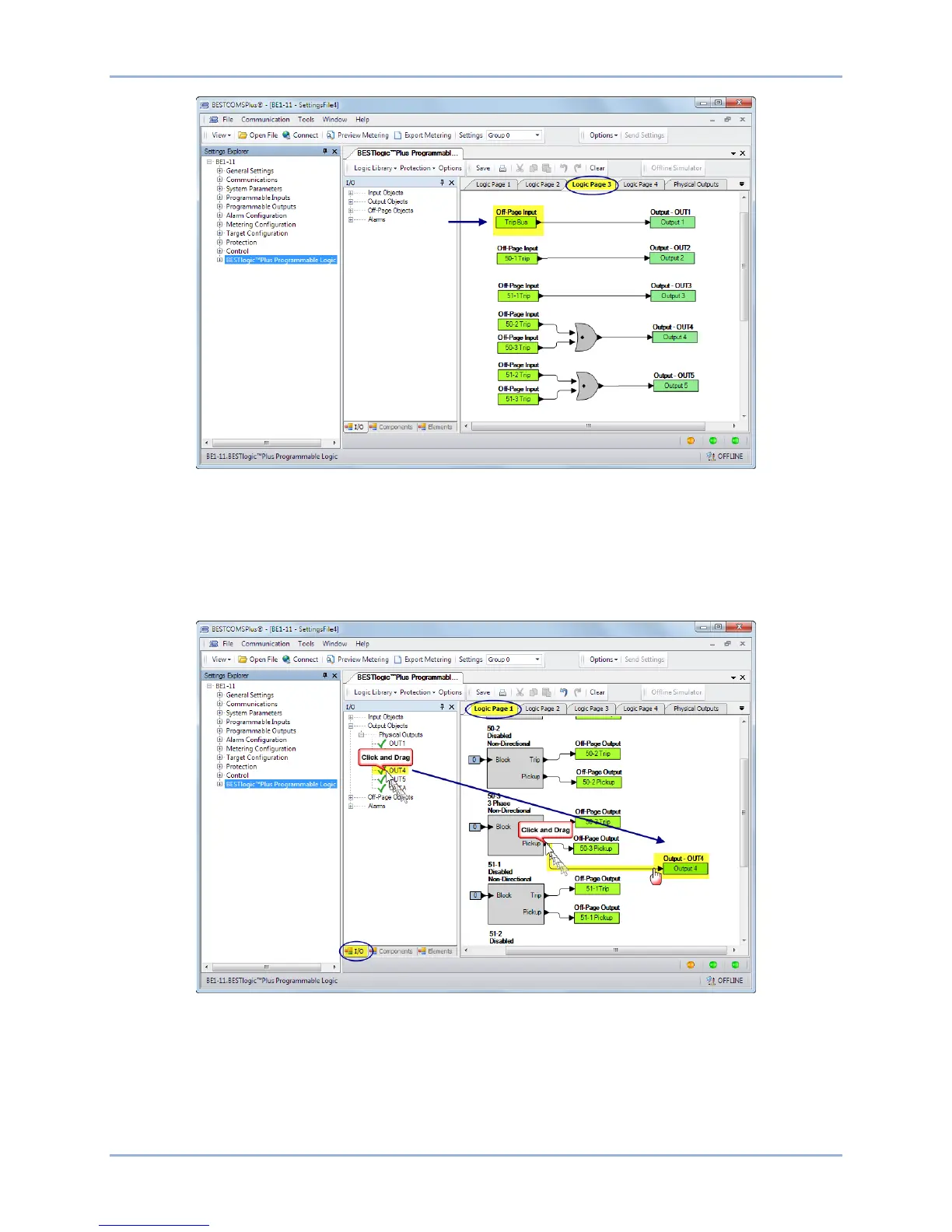
Task: Switch to Logic Page 1 tab in lower window
Action: (493, 709)
